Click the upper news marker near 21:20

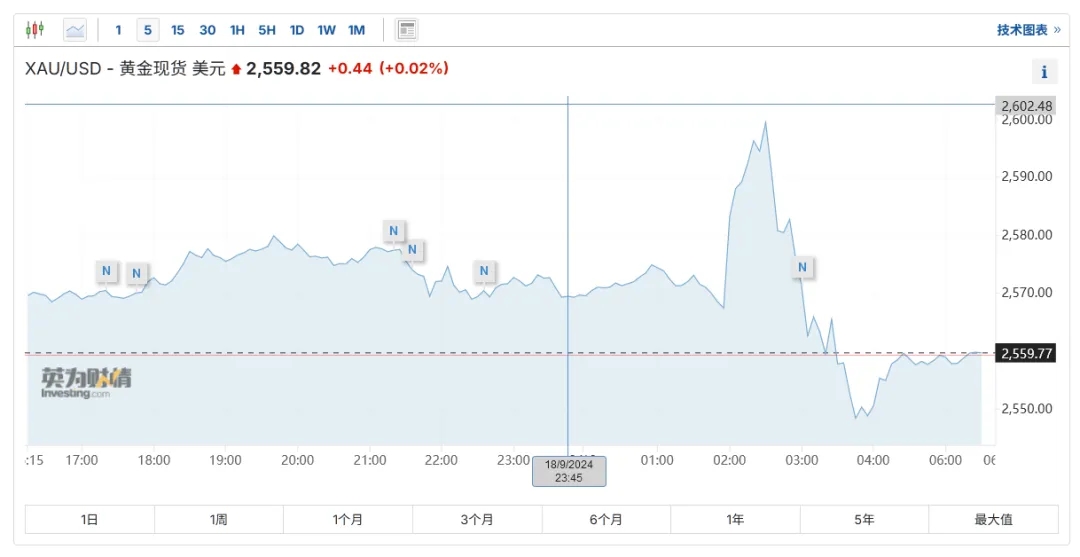tap(393, 231)
